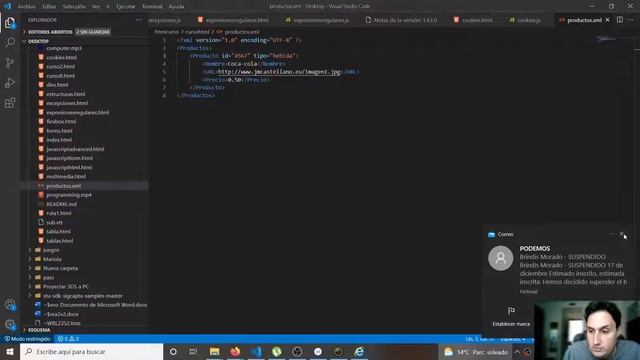This screenshot has width=640, height=360.
Task: Expand the Proyectar 3DS a PC folder
Action: (x=65, y=287)
